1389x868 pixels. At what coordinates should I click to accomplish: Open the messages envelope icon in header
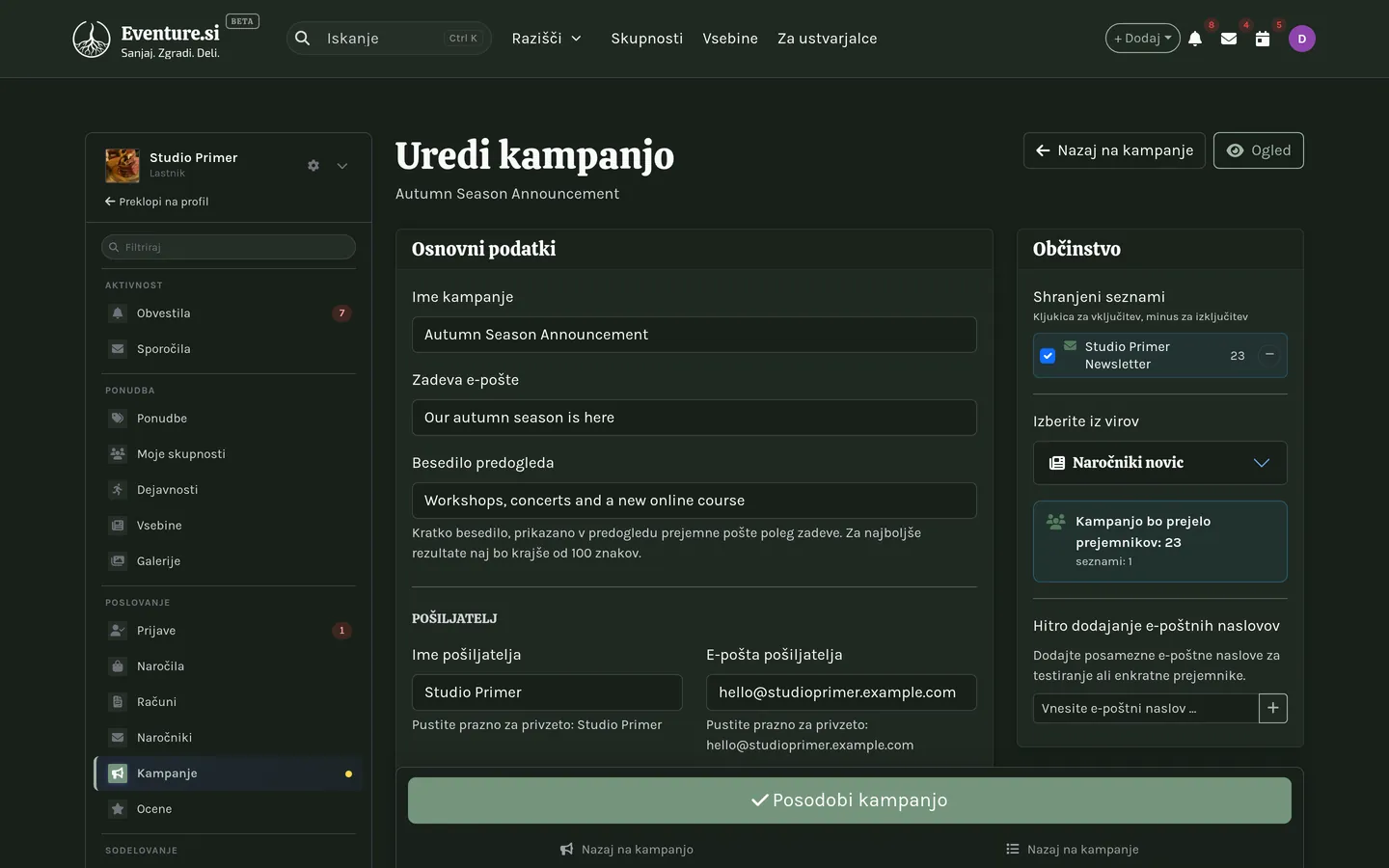(x=1229, y=39)
